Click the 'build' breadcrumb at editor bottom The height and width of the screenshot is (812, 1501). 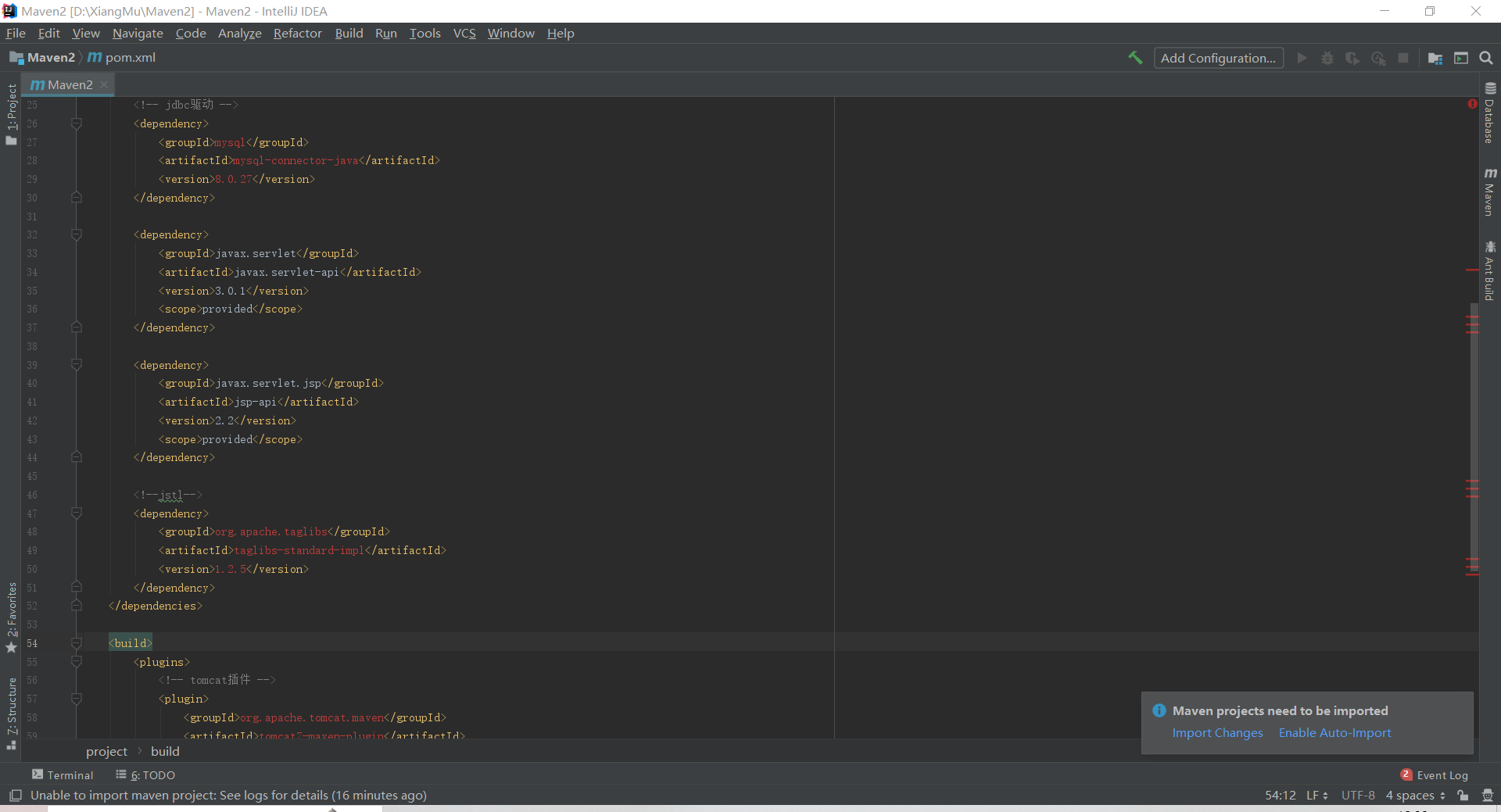pos(165,751)
